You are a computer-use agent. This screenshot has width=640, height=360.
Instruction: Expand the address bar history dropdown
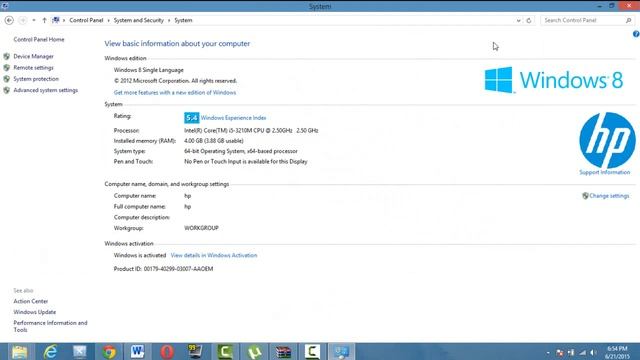(x=518, y=20)
